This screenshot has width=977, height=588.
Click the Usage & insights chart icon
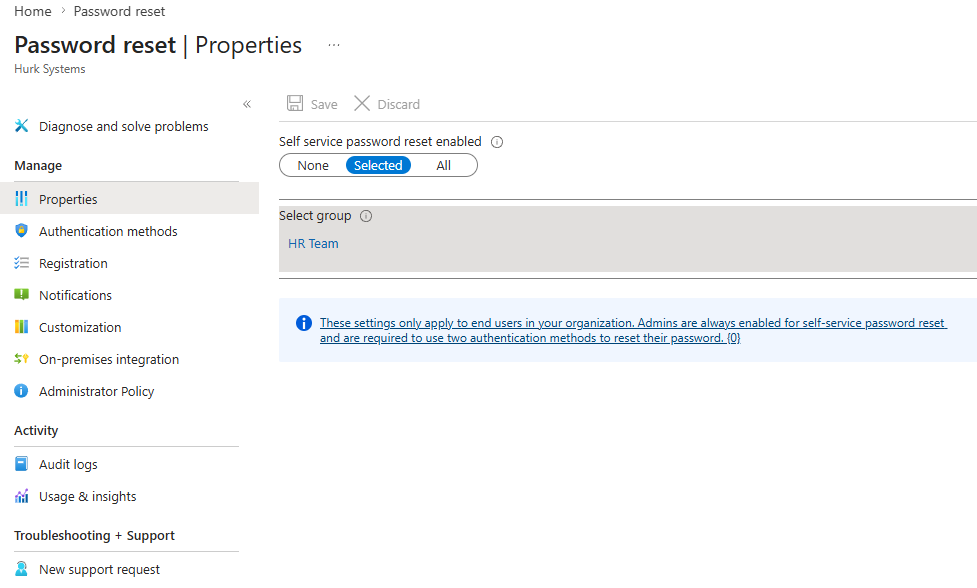point(21,496)
